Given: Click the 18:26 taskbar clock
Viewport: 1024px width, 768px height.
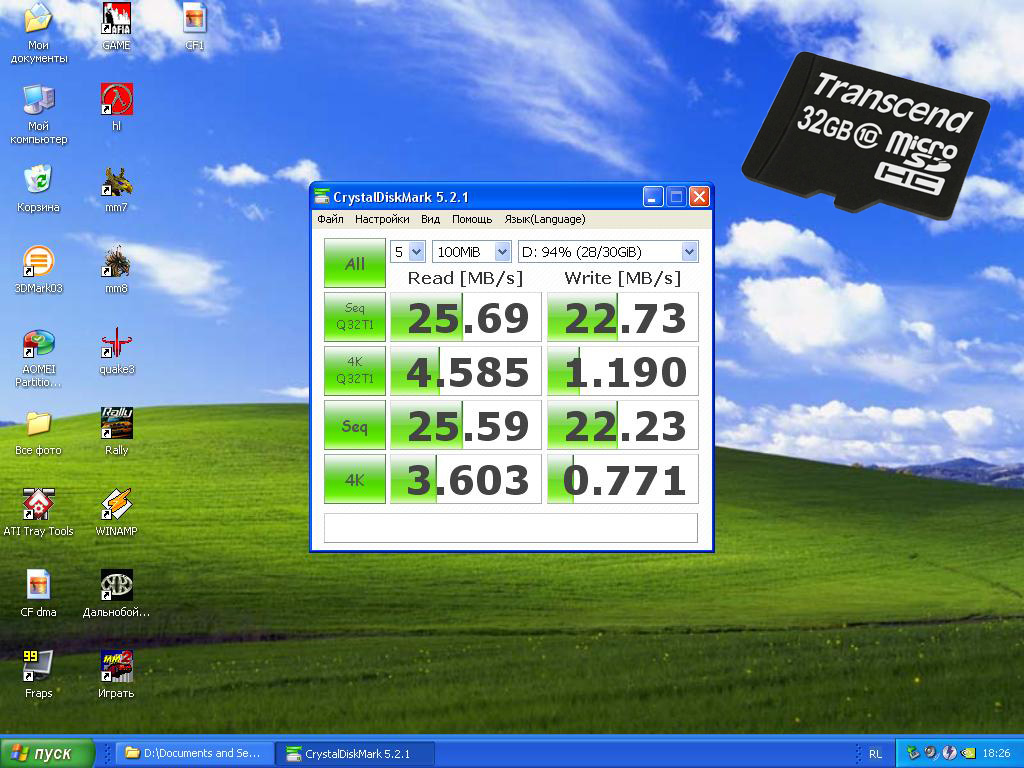Looking at the screenshot, I should (996, 753).
